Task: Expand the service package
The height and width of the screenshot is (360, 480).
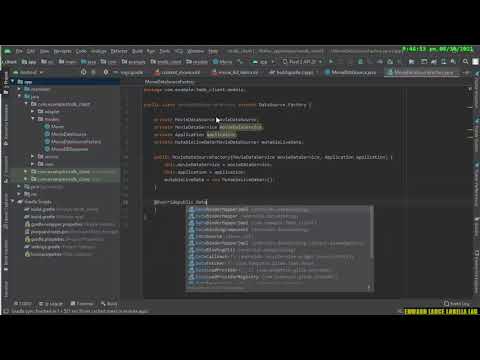Action: click(x=33, y=156)
